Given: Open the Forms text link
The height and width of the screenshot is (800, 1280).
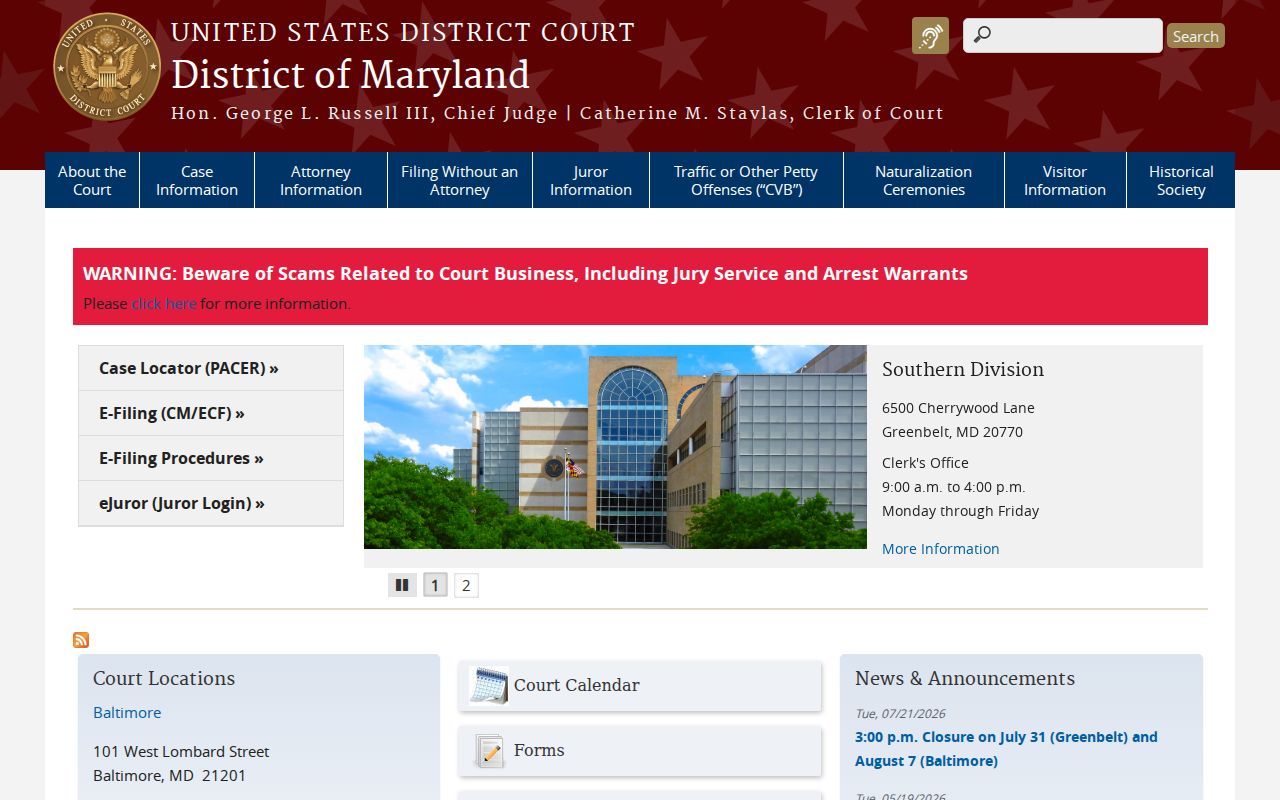Looking at the screenshot, I should coord(539,750).
